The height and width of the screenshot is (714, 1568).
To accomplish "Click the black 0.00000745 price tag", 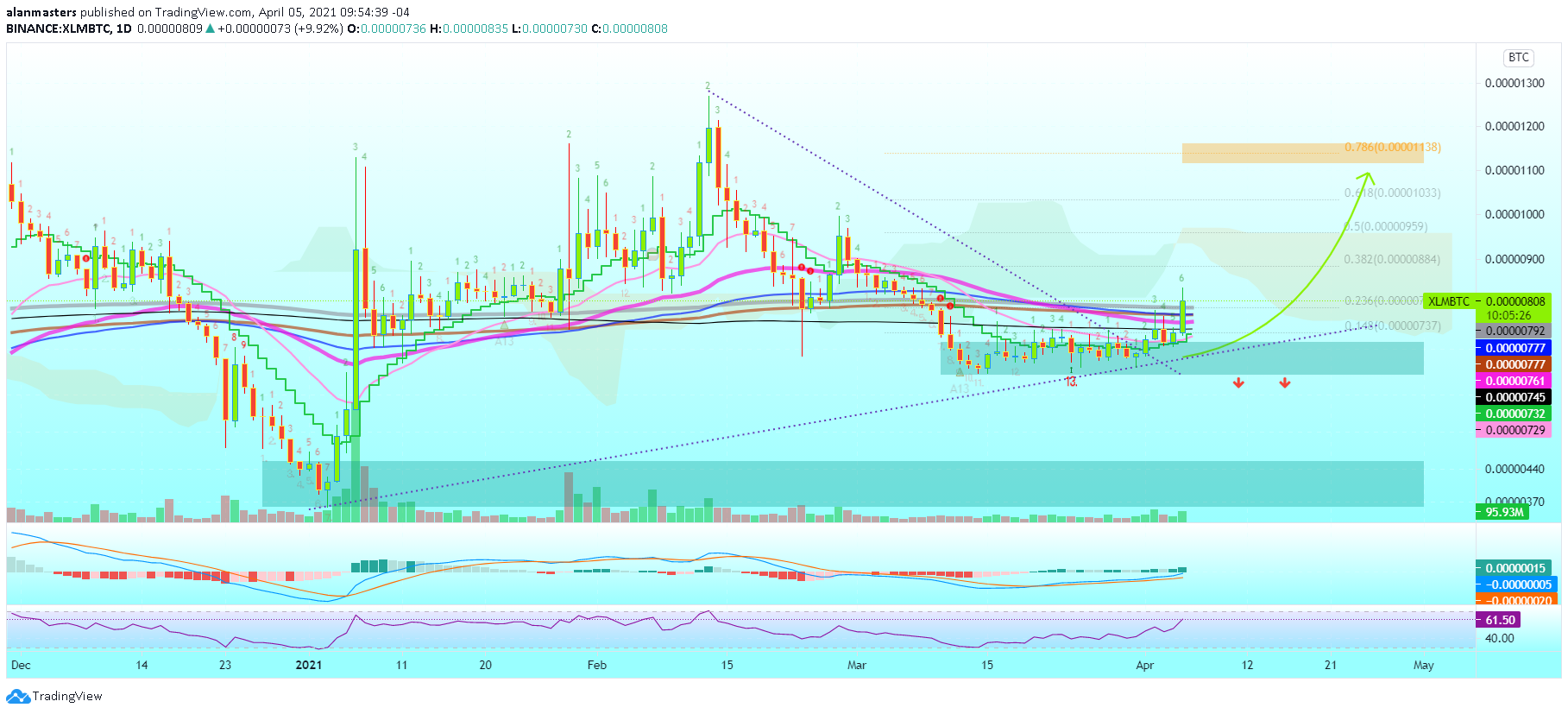I will pos(1515,397).
